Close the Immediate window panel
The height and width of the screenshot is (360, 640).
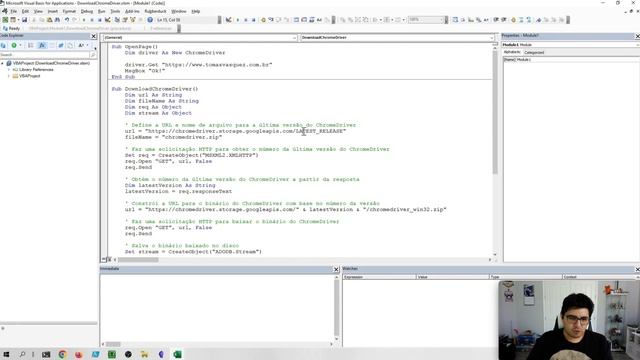click(336, 269)
